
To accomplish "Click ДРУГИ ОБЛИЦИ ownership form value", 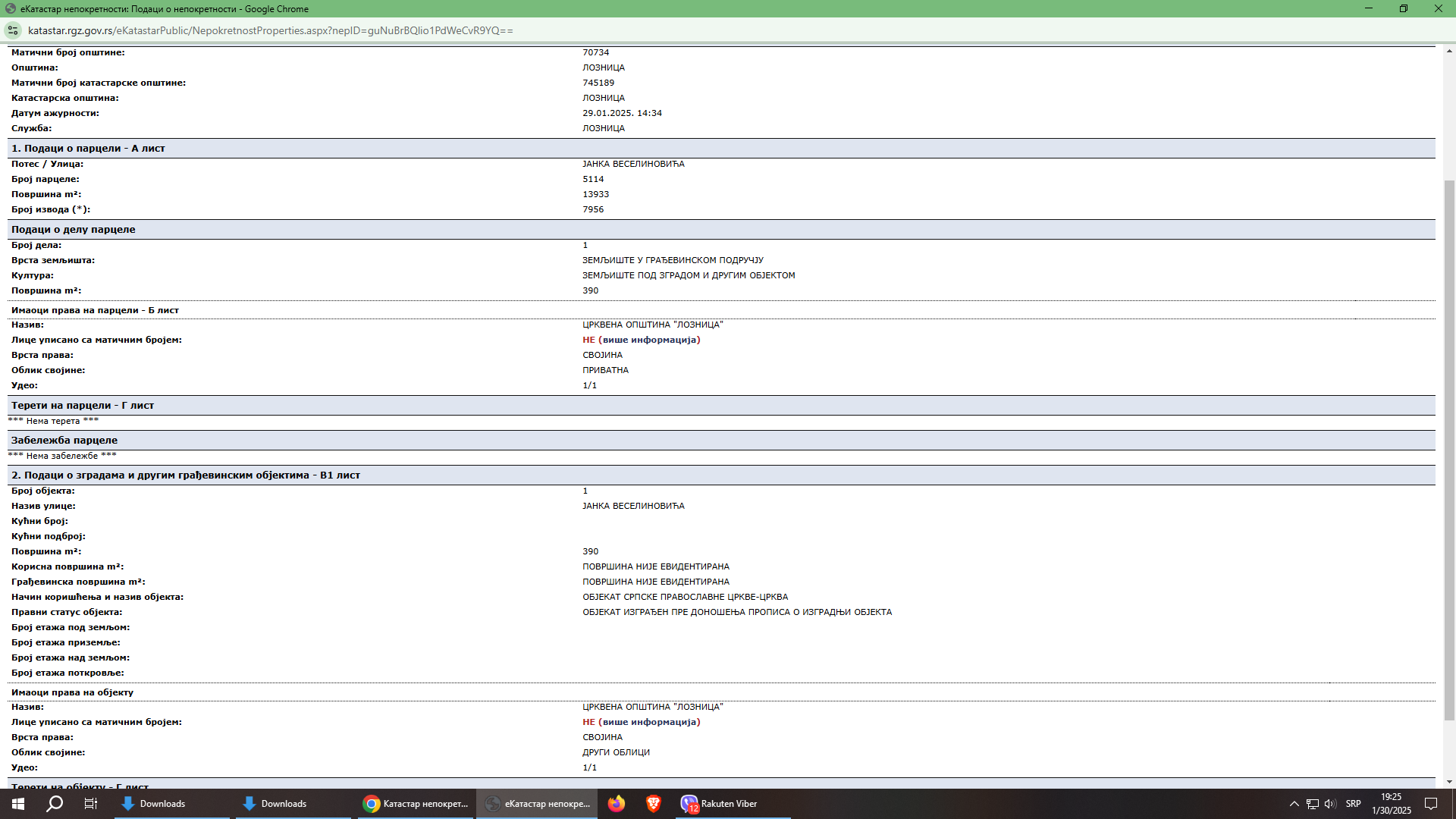I will click(616, 753).
